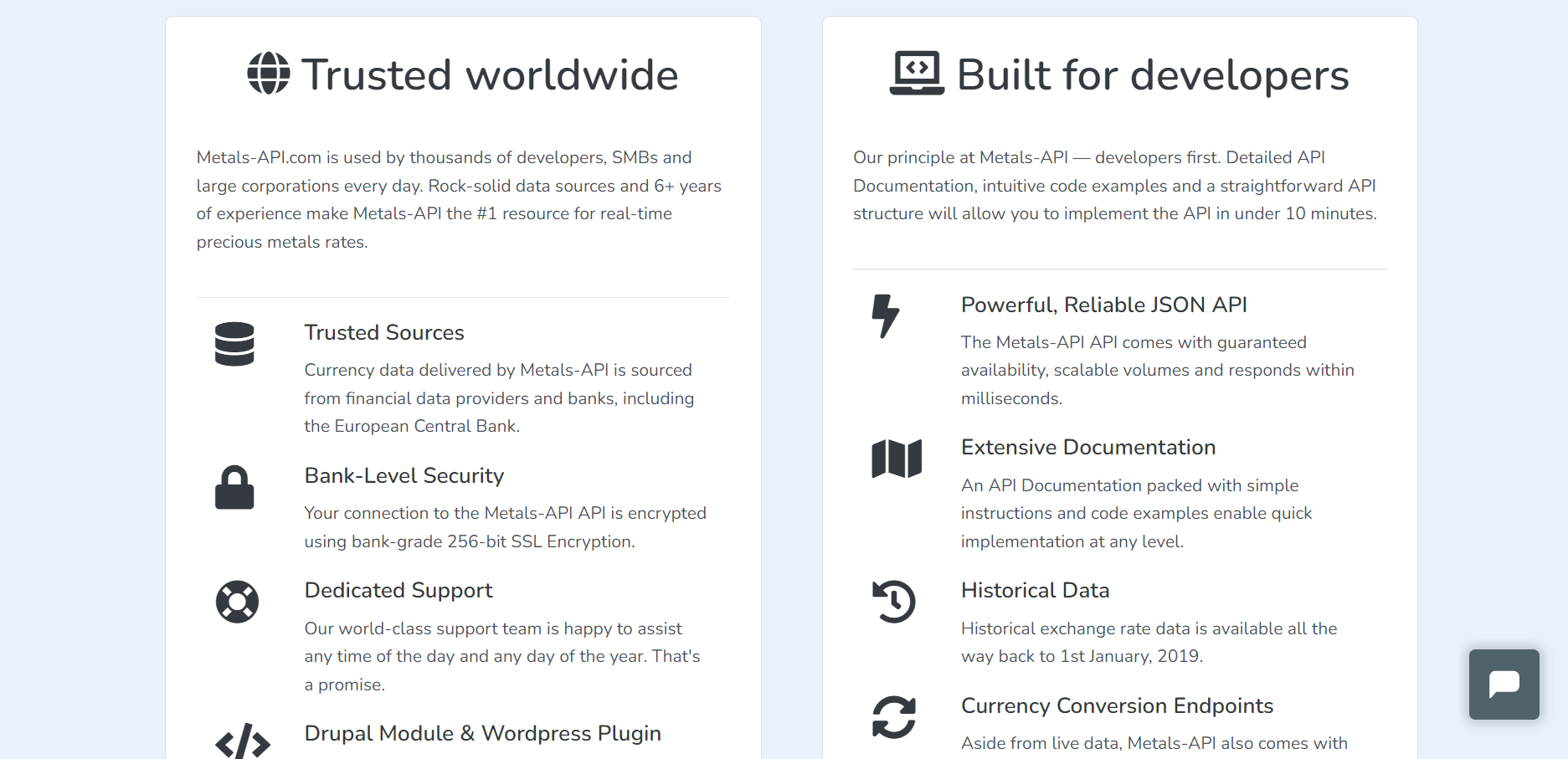1568x759 pixels.
Task: Click the Built for developers heading
Action: pyautogui.click(x=1153, y=74)
